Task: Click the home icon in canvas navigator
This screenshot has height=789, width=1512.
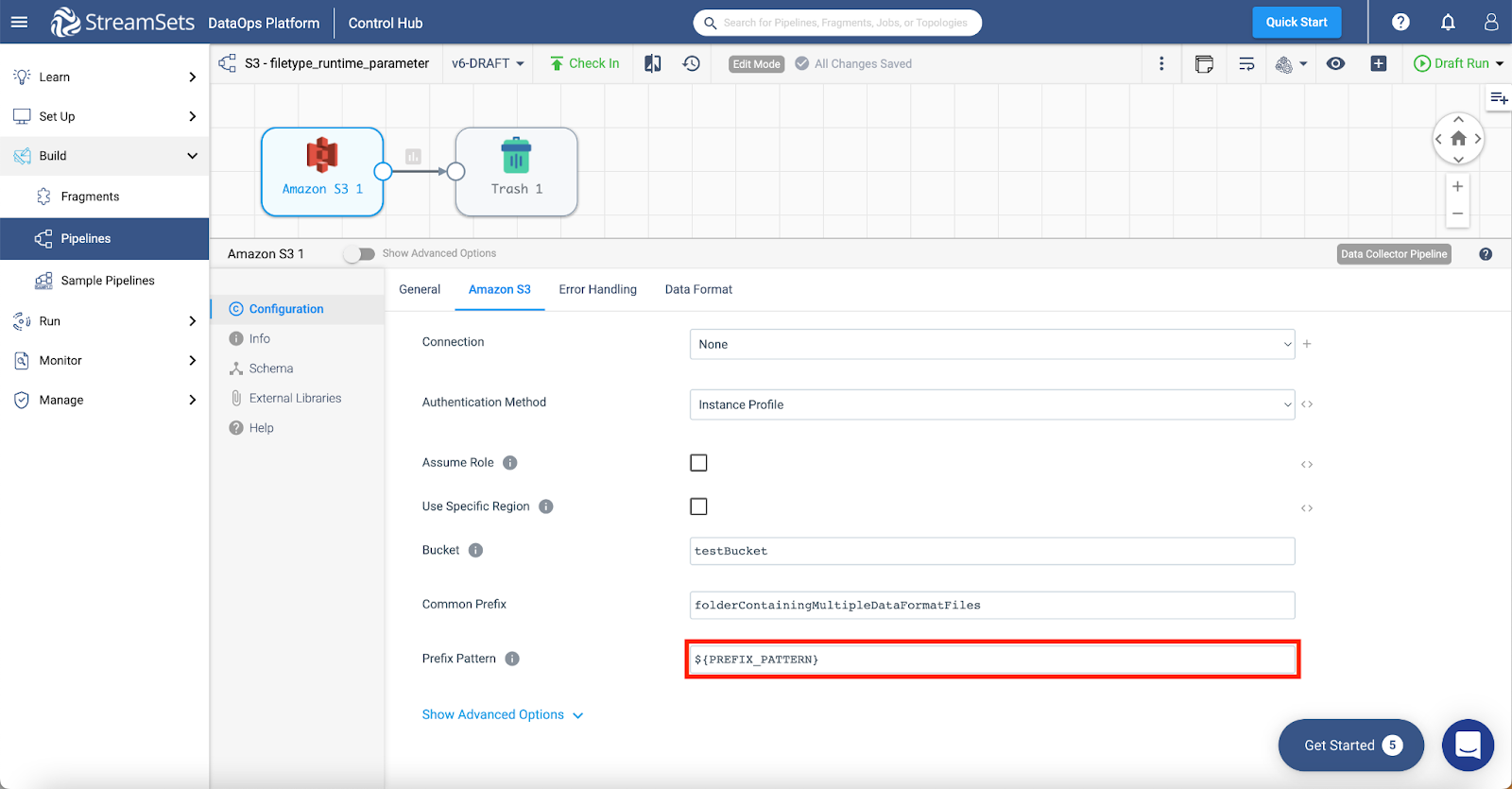Action: (x=1458, y=139)
